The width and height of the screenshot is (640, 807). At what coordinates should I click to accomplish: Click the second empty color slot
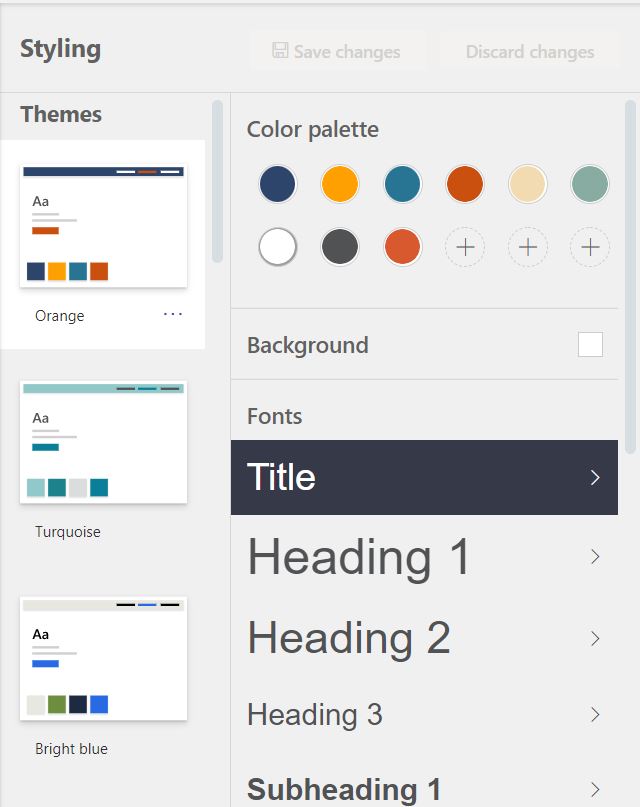click(x=527, y=247)
